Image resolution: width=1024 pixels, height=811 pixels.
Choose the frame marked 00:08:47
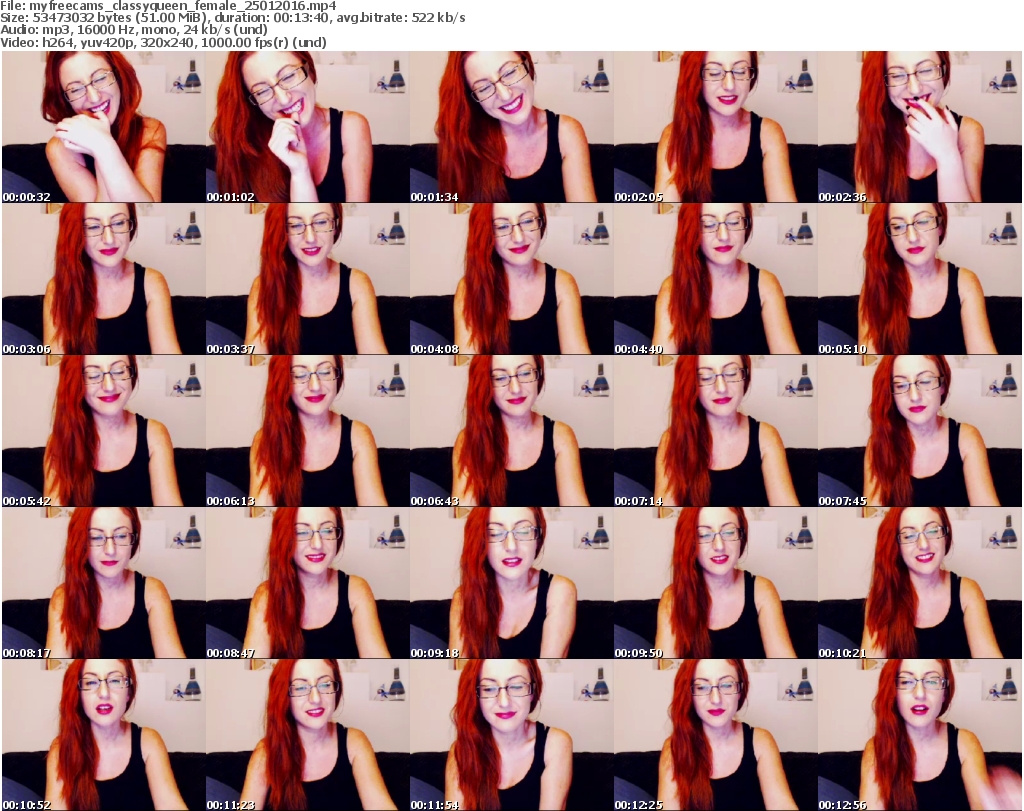click(x=308, y=583)
